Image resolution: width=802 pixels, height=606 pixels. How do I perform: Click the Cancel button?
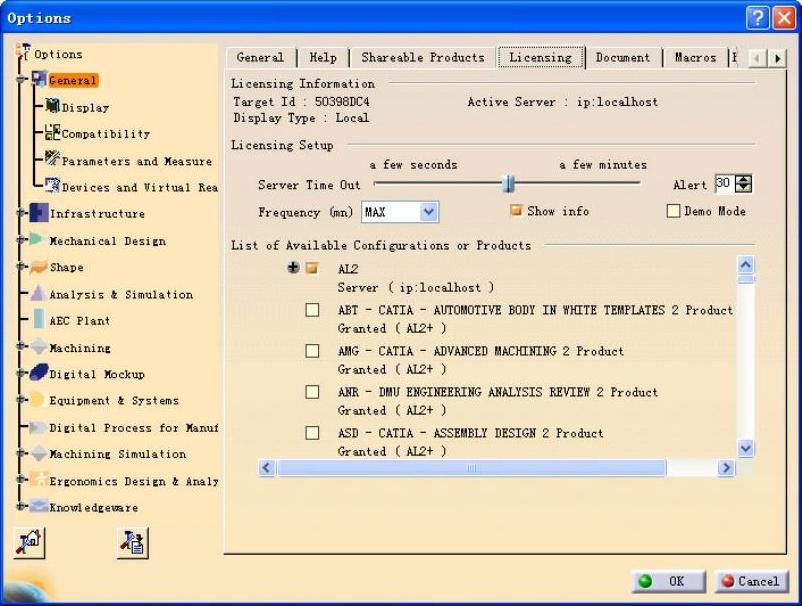click(x=751, y=581)
